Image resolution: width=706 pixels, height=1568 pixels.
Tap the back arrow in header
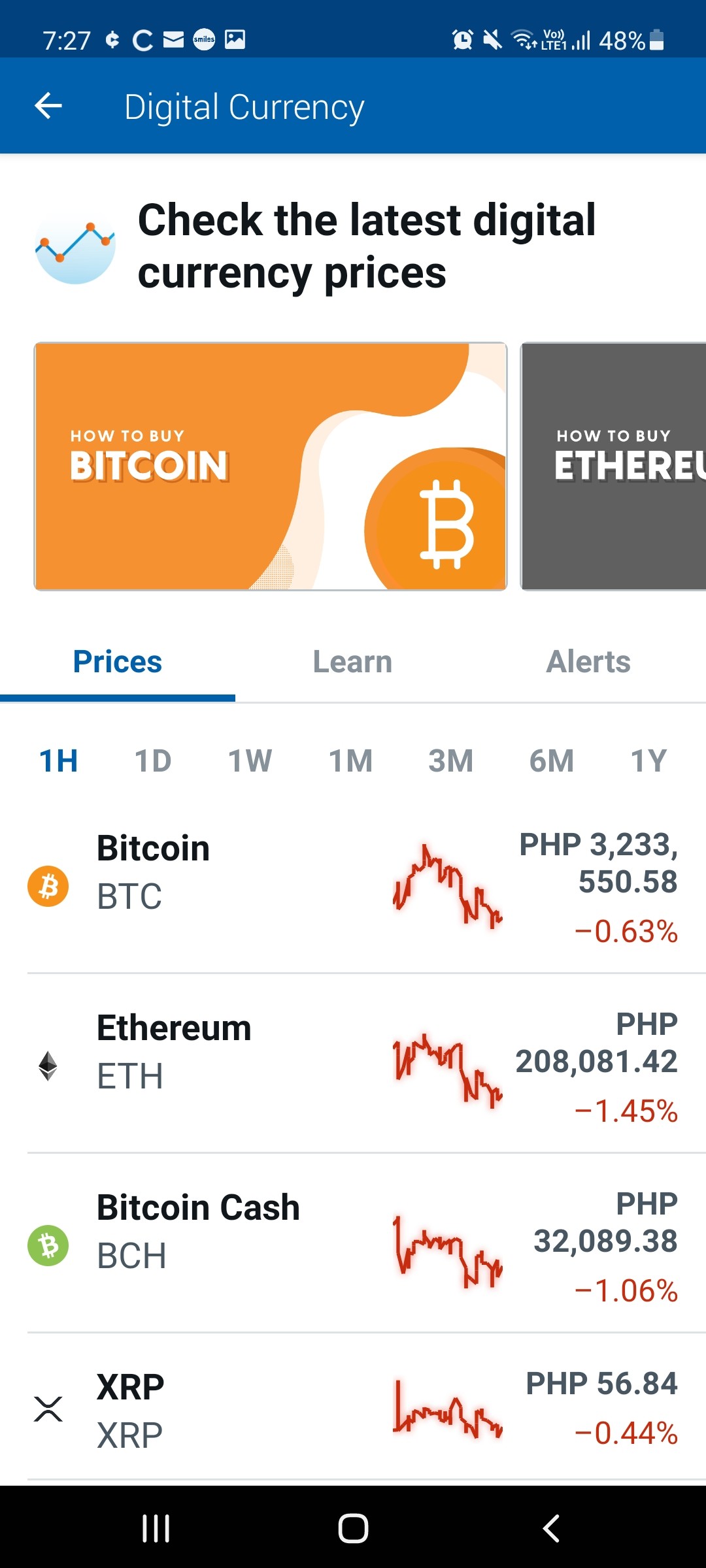click(x=48, y=106)
